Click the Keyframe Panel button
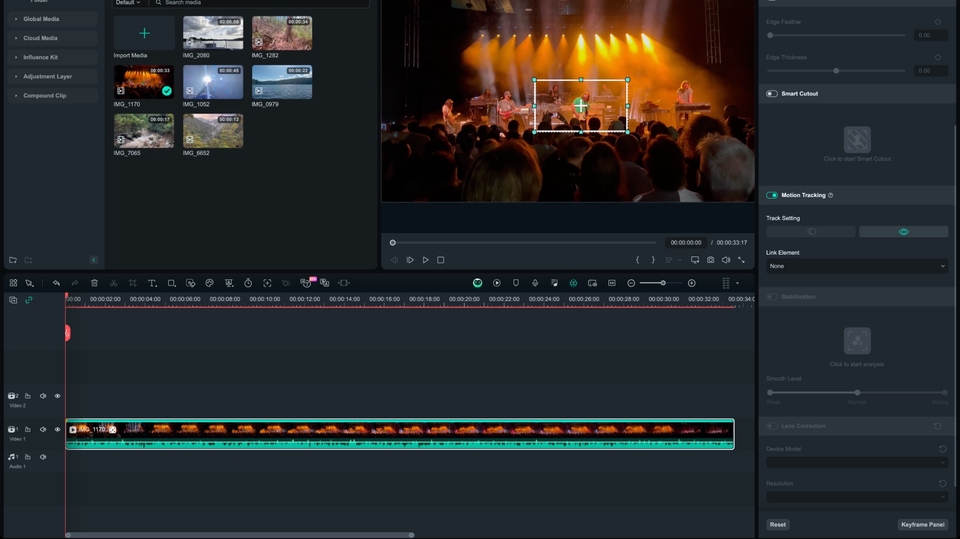 pyautogui.click(x=922, y=524)
